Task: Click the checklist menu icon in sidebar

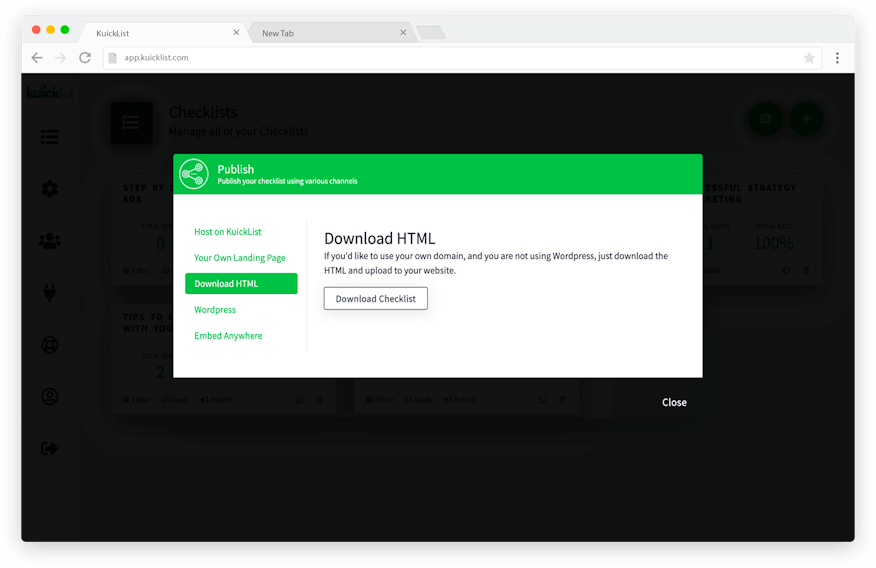Action: coord(49,137)
